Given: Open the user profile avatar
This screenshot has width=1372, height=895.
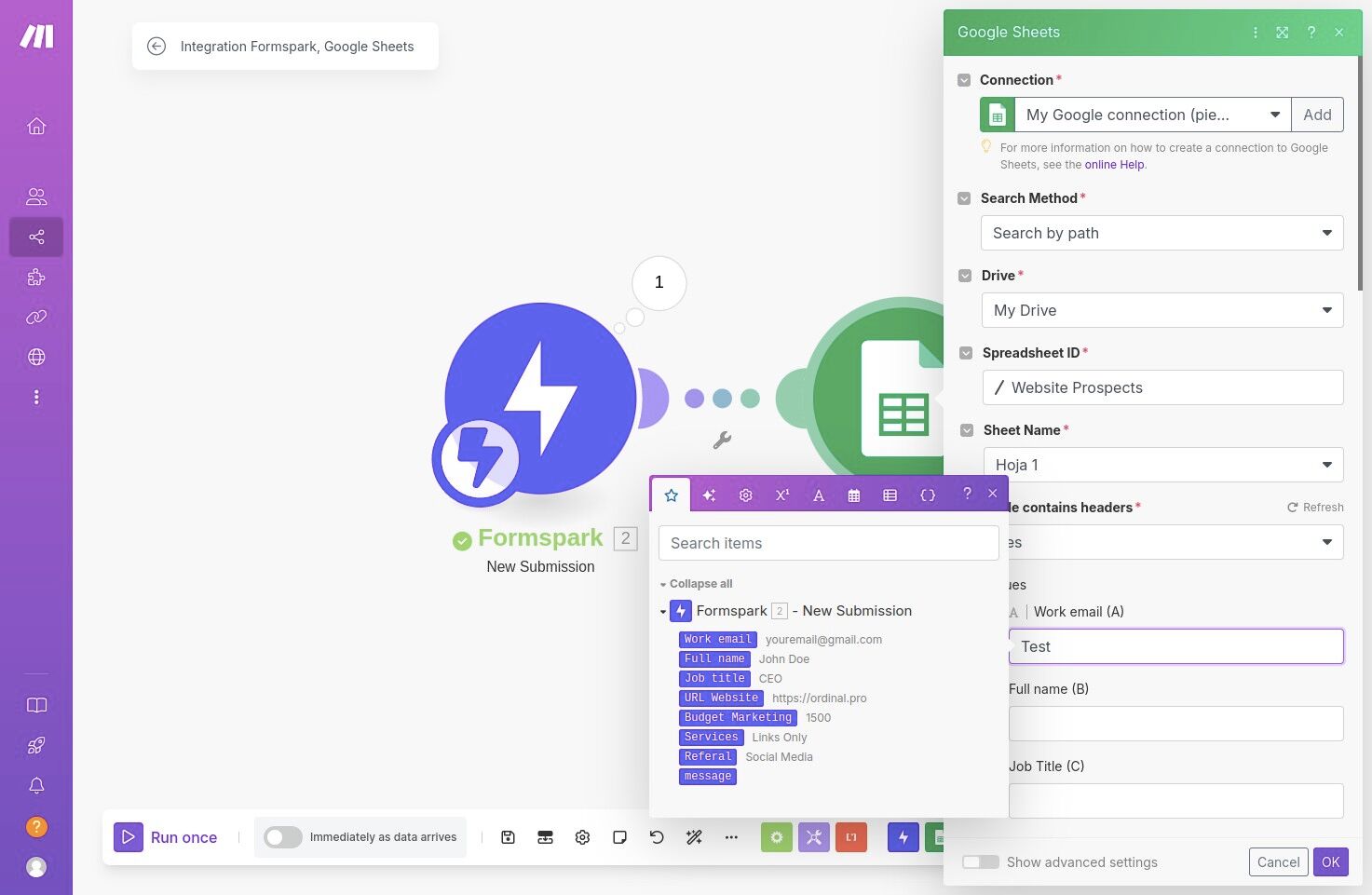Looking at the screenshot, I should pyautogui.click(x=36, y=867).
